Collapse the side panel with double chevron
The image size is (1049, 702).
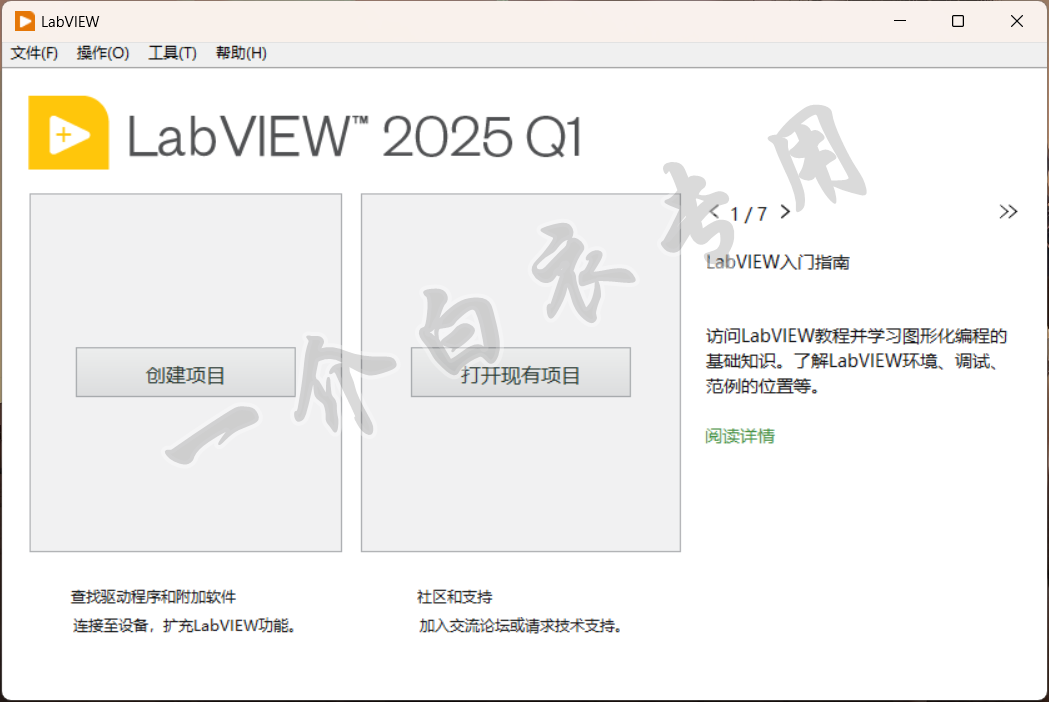1008,212
